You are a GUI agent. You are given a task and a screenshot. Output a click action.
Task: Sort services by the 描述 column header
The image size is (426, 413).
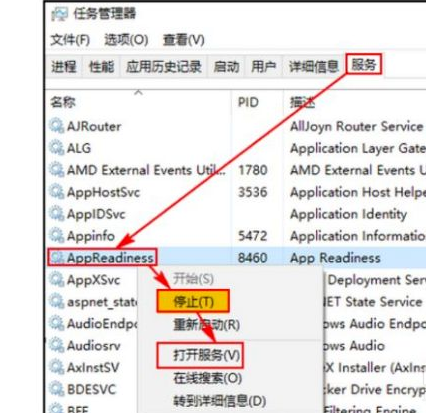pos(302,102)
